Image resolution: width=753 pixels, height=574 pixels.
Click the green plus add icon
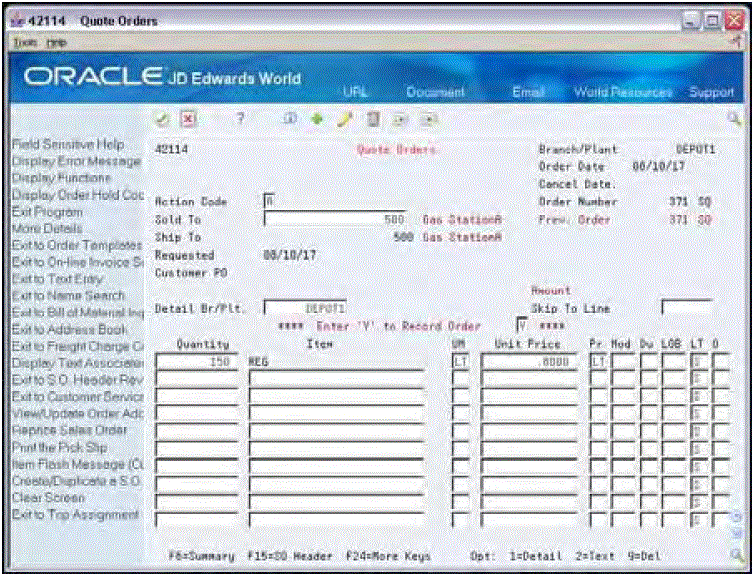317,120
